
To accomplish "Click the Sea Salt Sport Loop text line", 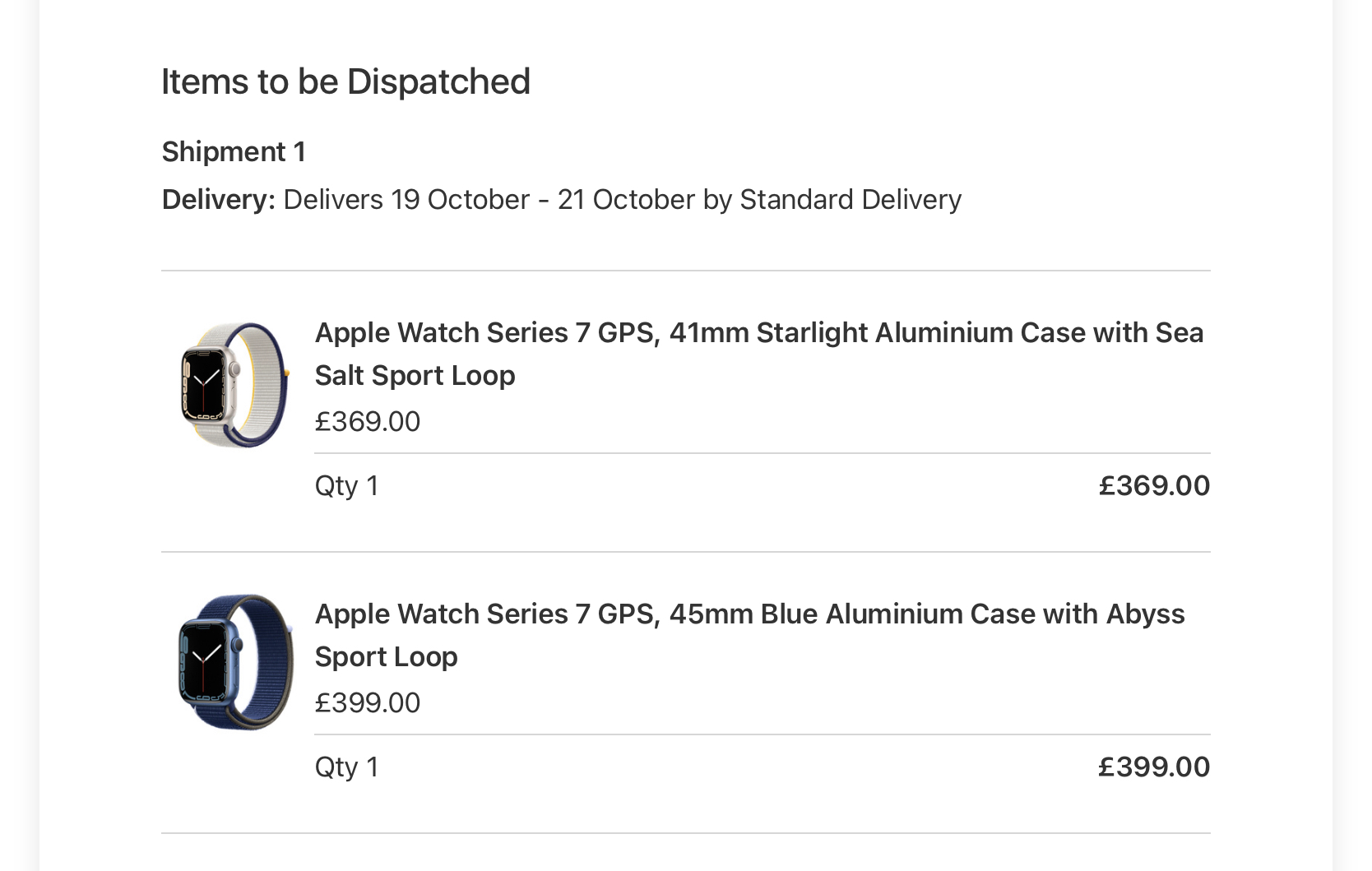I will pos(415,375).
